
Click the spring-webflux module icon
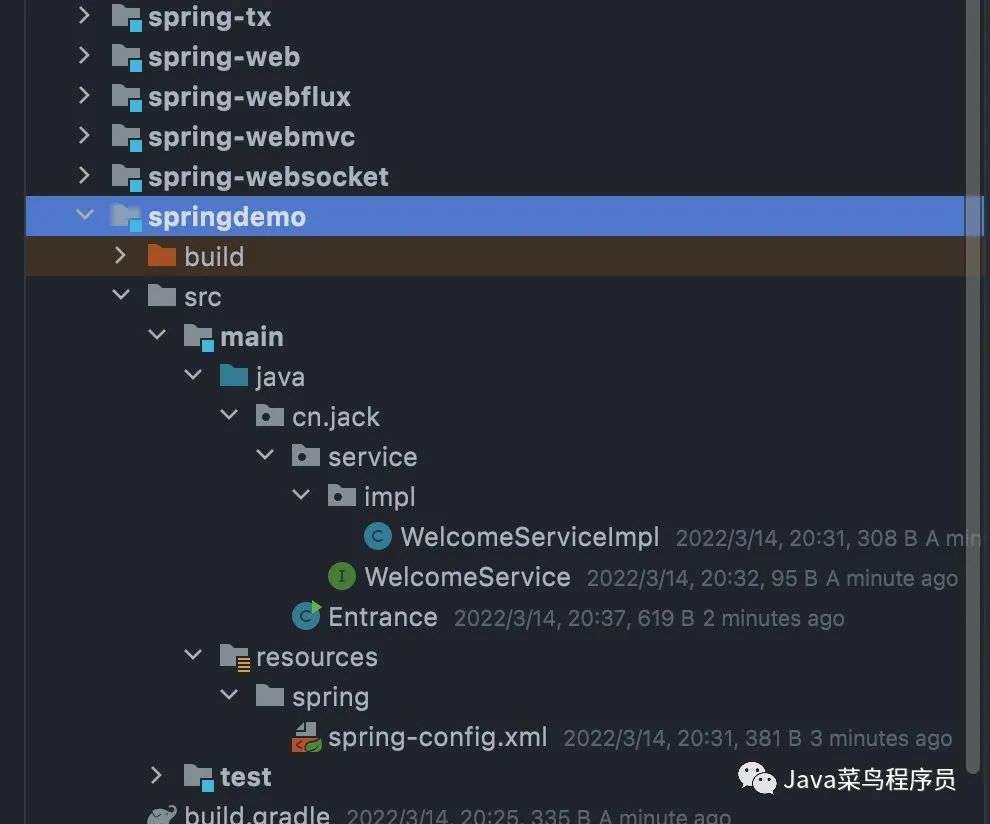pos(126,97)
